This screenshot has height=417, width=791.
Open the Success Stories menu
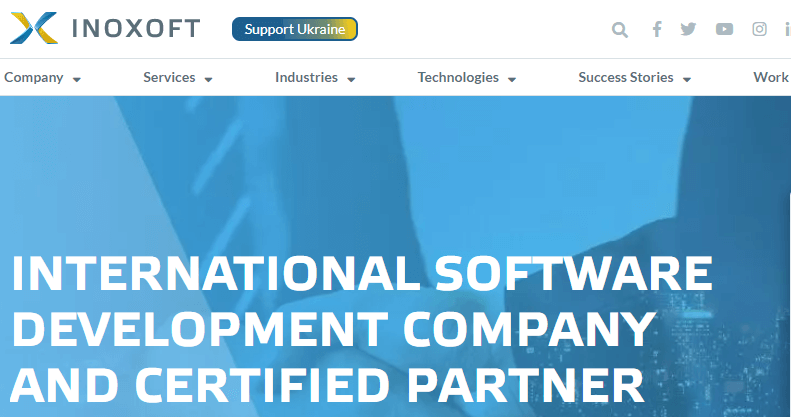point(626,77)
